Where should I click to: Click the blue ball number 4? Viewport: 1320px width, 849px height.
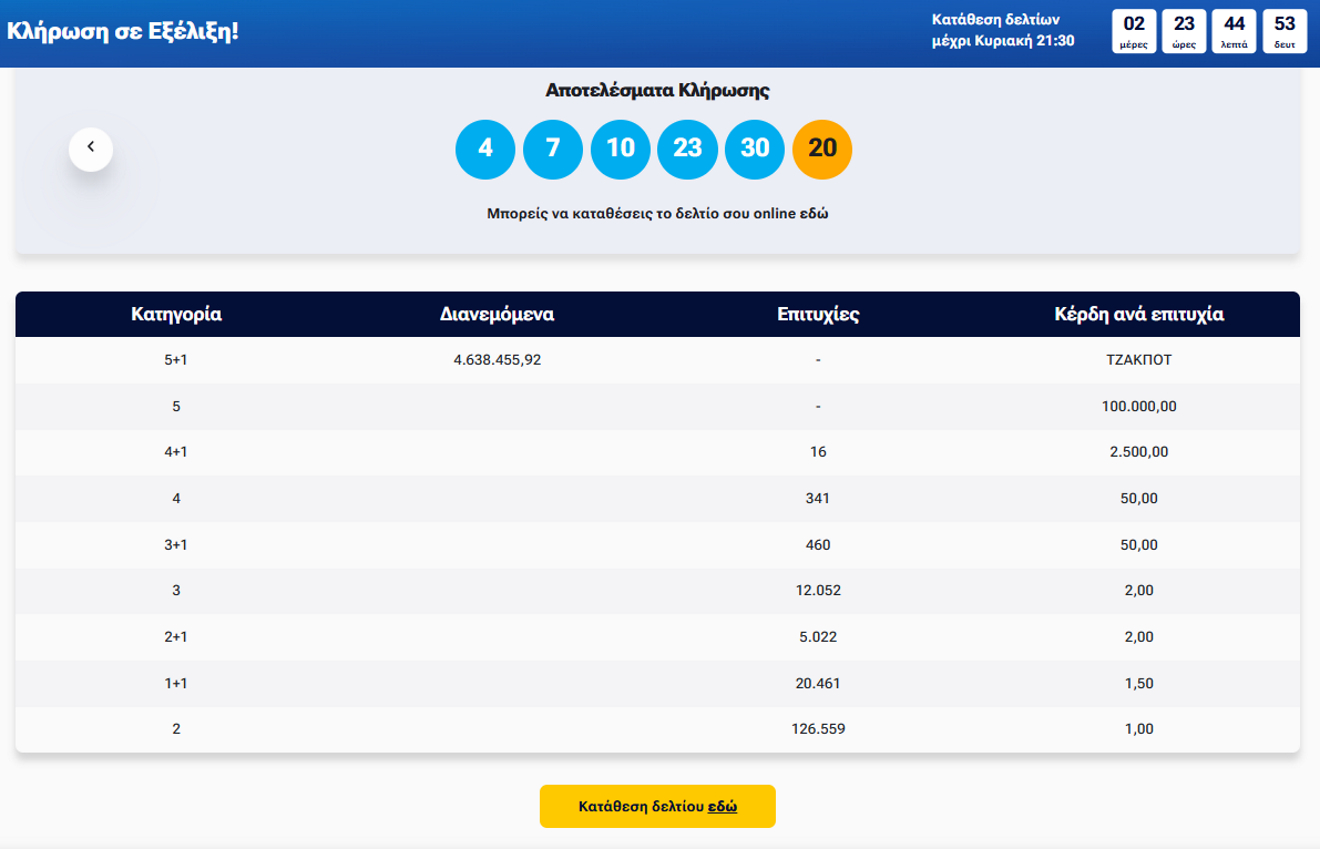coord(485,148)
